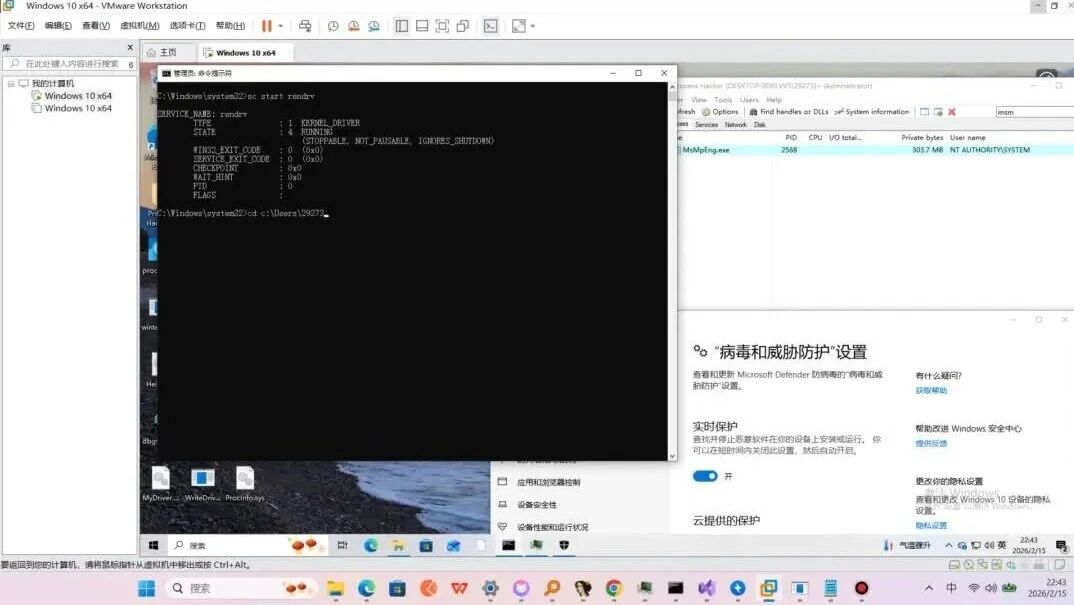This screenshot has width=1074, height=605.
Task: Sort by Private bytes column header
Action: coord(922,138)
